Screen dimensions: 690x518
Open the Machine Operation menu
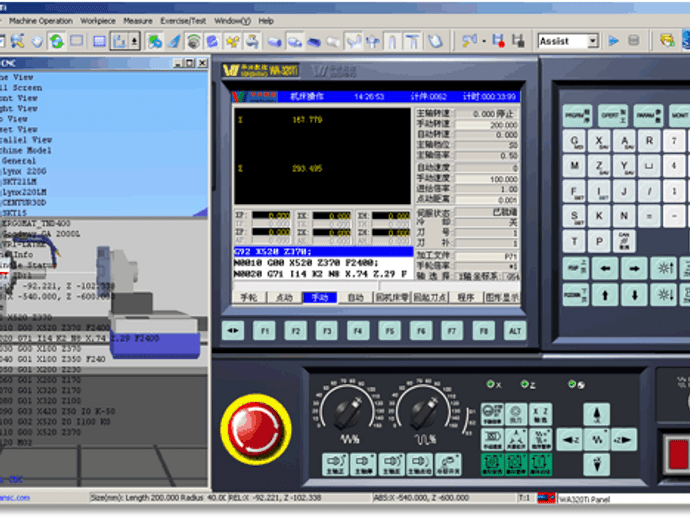point(40,21)
